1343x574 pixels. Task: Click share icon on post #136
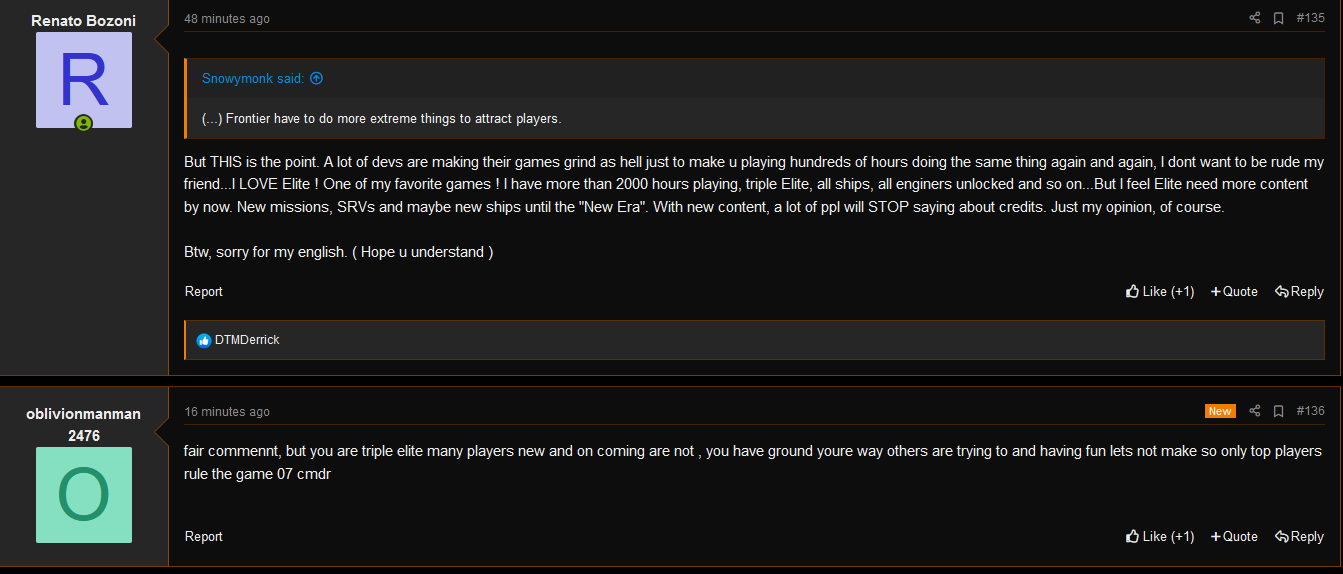[1255, 411]
